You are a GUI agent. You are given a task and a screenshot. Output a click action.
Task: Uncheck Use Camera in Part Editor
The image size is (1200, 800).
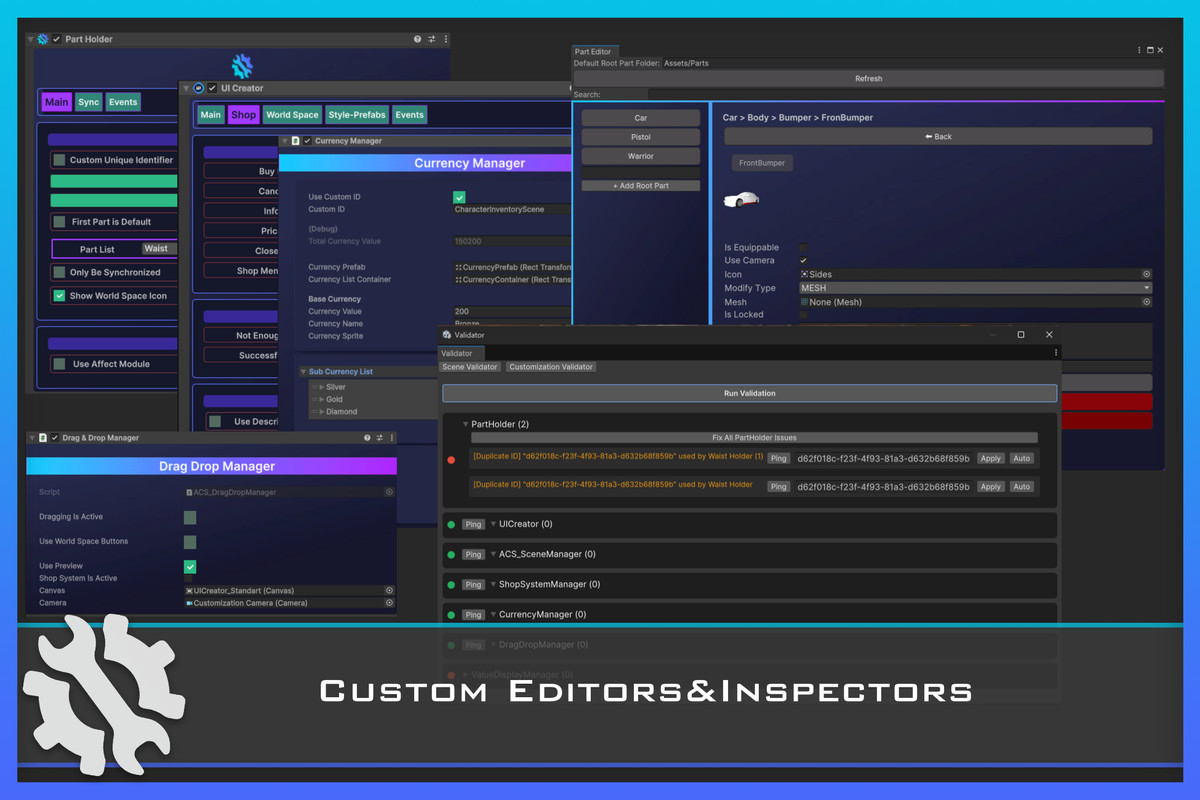tap(804, 261)
